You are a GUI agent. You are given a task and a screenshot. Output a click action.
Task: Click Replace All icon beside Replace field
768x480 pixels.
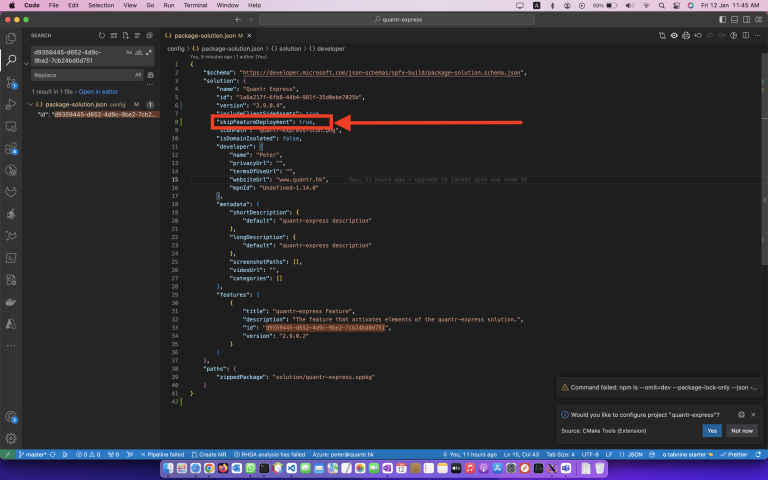point(150,75)
